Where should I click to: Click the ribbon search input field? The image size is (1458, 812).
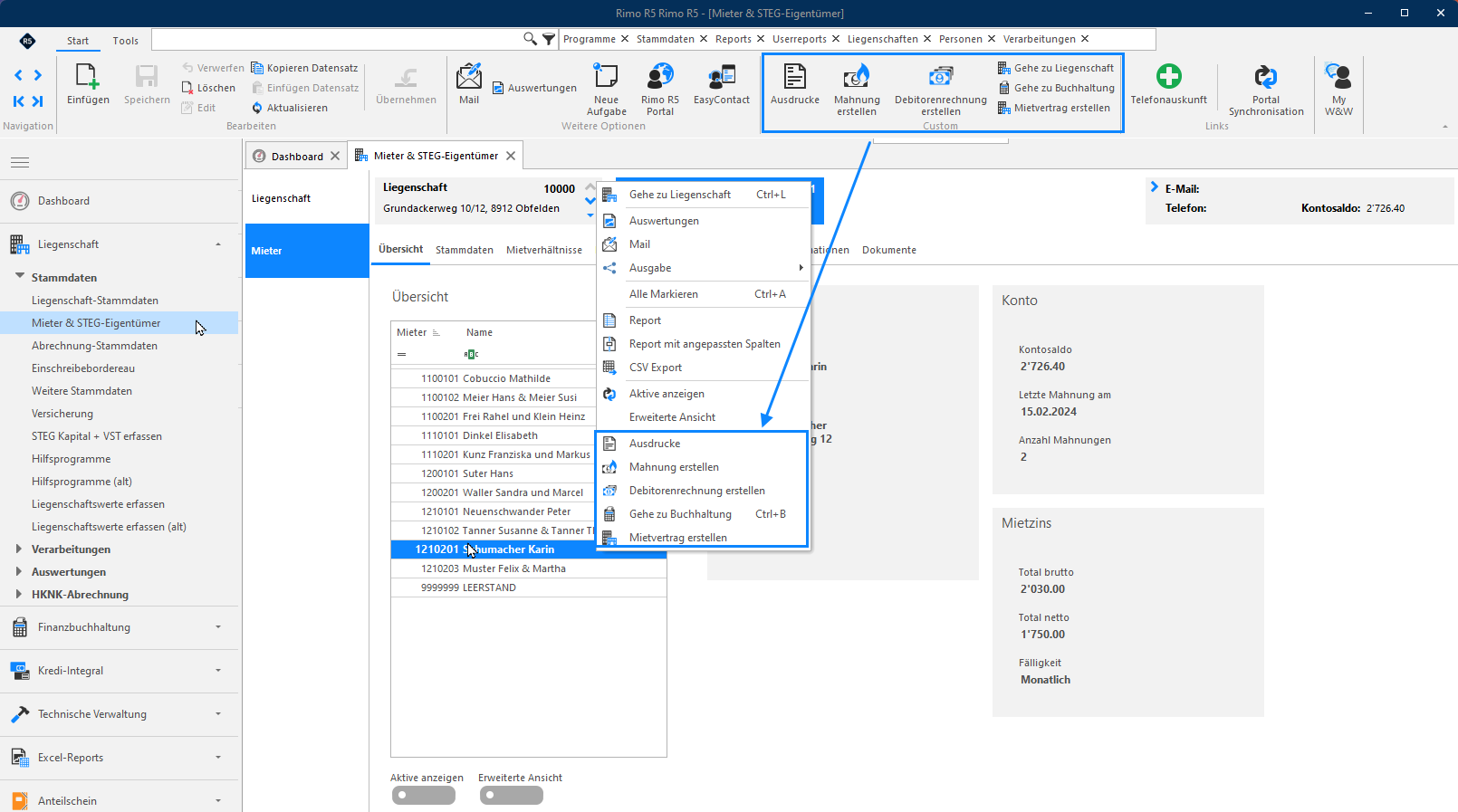click(337, 39)
